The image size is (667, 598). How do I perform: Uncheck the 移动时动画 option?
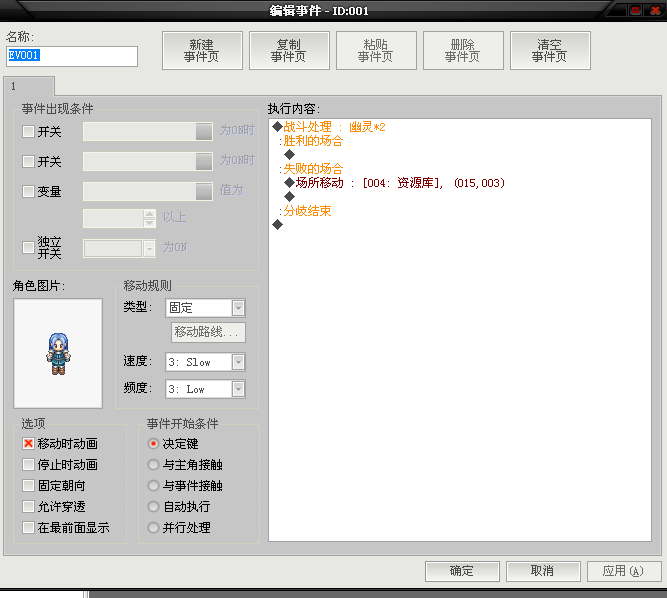[x=29, y=444]
